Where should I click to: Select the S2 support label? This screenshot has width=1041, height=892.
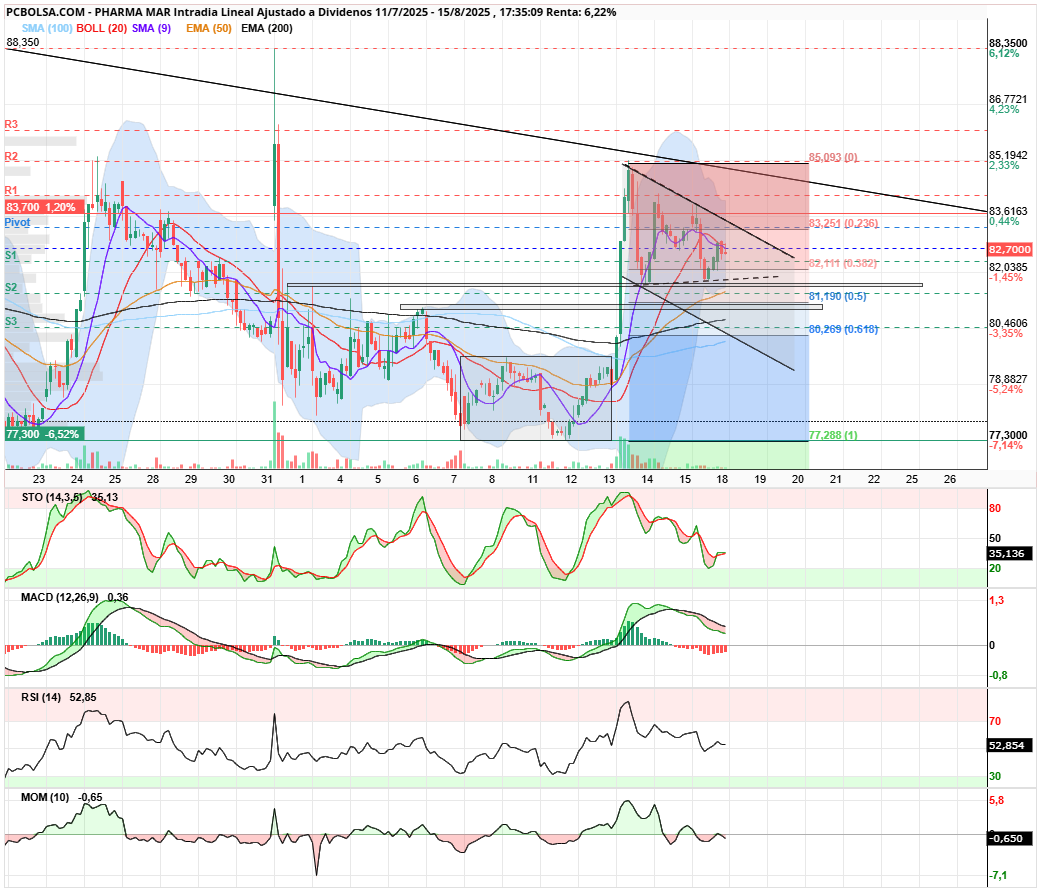(11, 287)
